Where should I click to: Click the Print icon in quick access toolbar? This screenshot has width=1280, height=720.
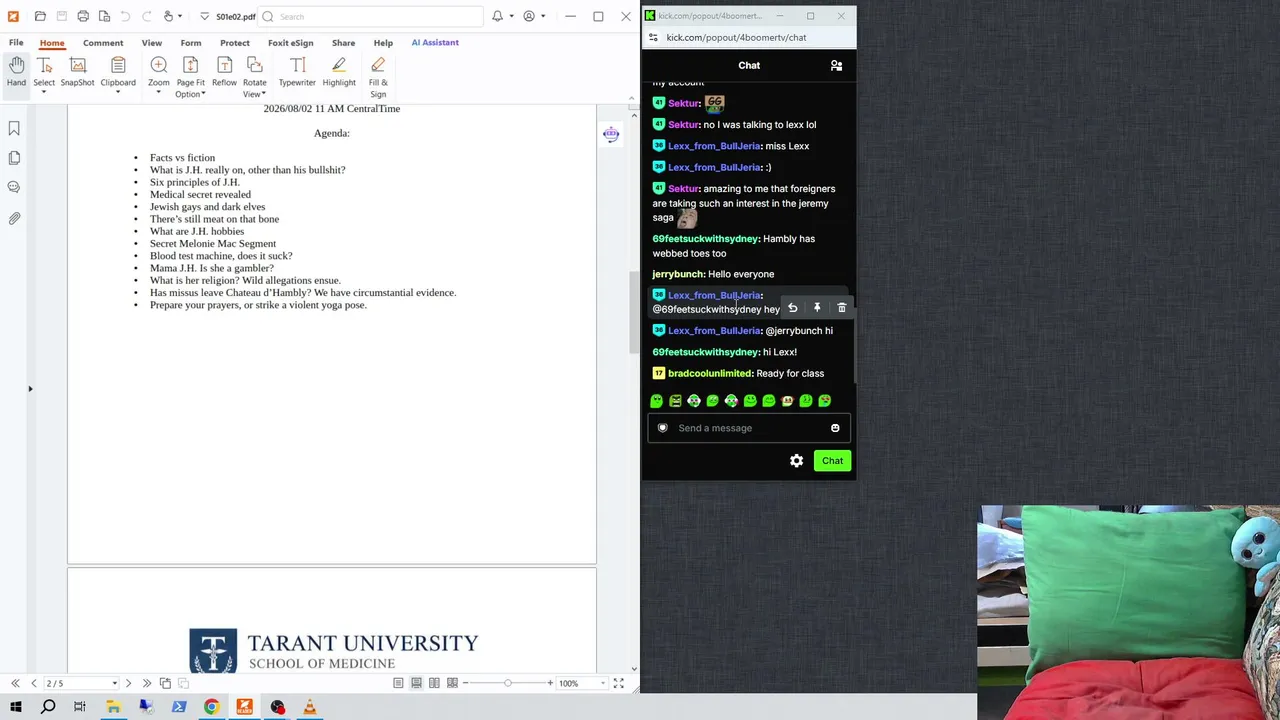pyautogui.click(x=83, y=16)
